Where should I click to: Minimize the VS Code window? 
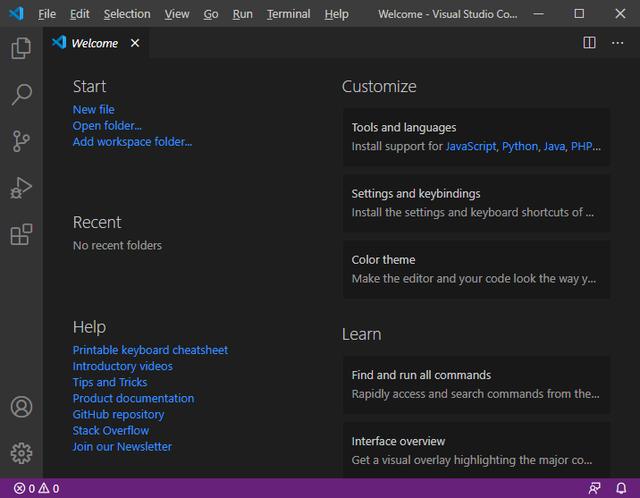[x=538, y=13]
